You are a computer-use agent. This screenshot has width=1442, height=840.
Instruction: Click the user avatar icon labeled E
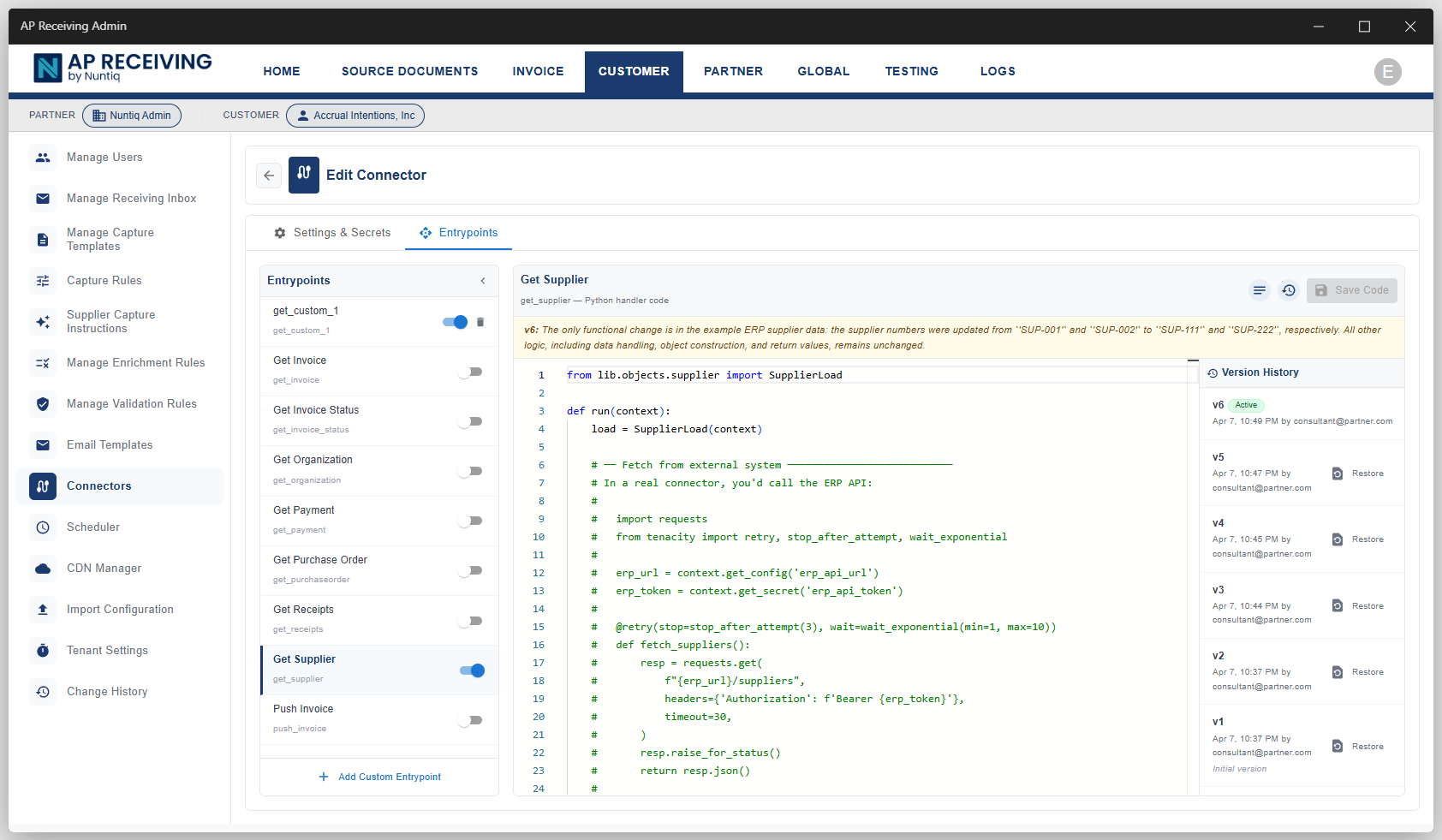click(x=1387, y=72)
